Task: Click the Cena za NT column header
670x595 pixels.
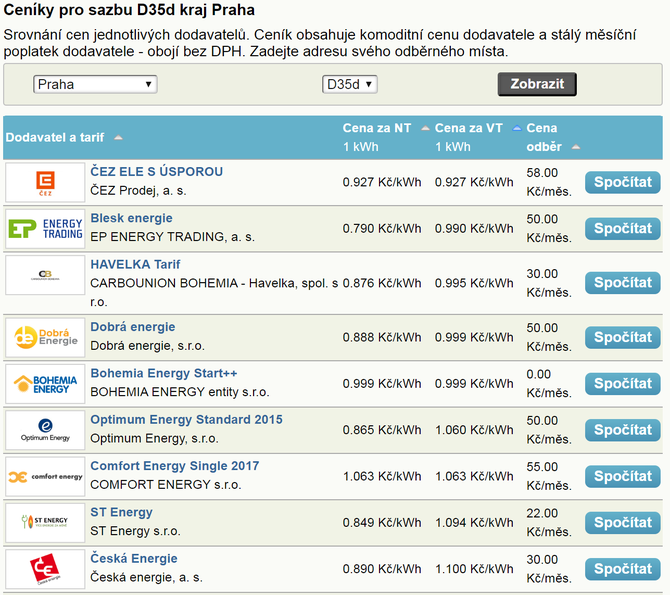Action: point(376,128)
